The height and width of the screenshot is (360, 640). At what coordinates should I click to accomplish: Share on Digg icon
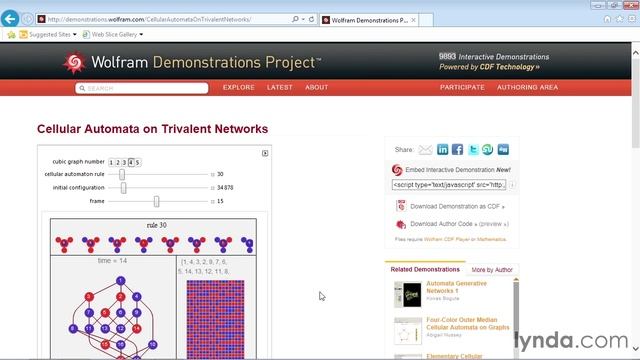point(503,149)
